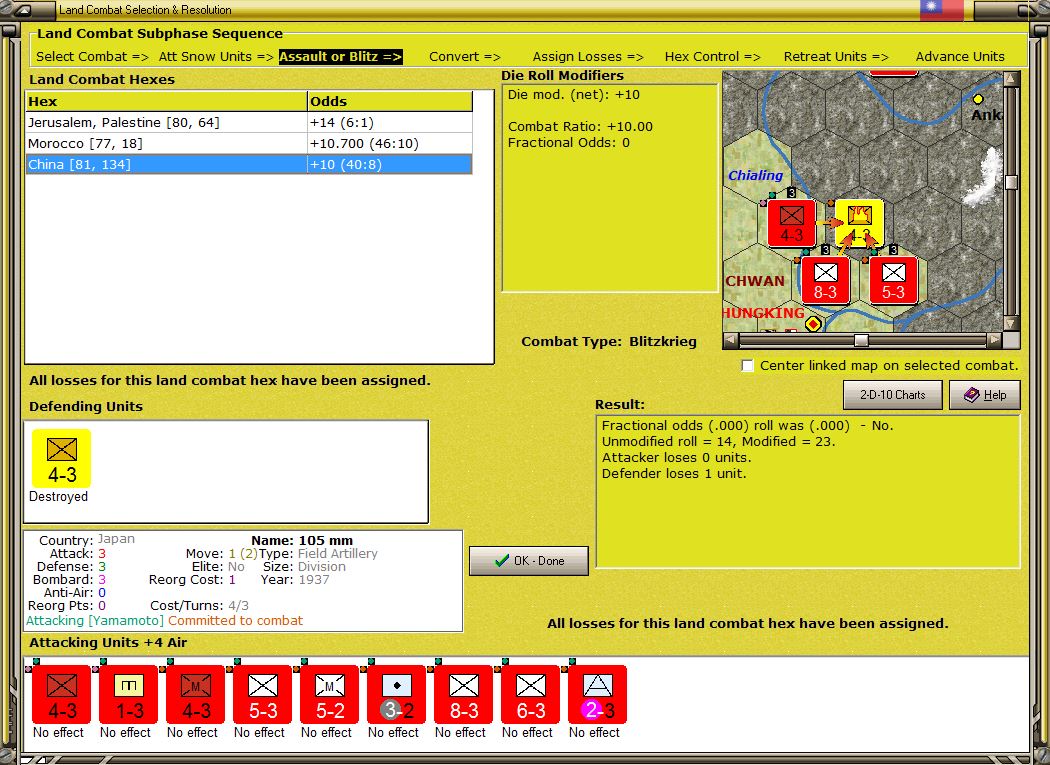
Task: Select the 5-3 infantry attacking unit counter
Action: click(262, 694)
